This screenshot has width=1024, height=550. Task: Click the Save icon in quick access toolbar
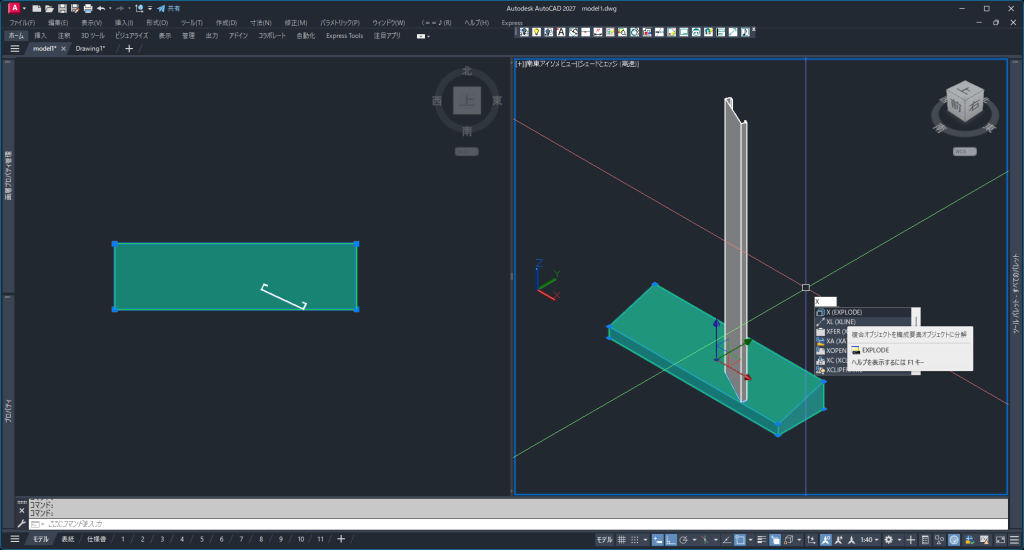pos(62,8)
